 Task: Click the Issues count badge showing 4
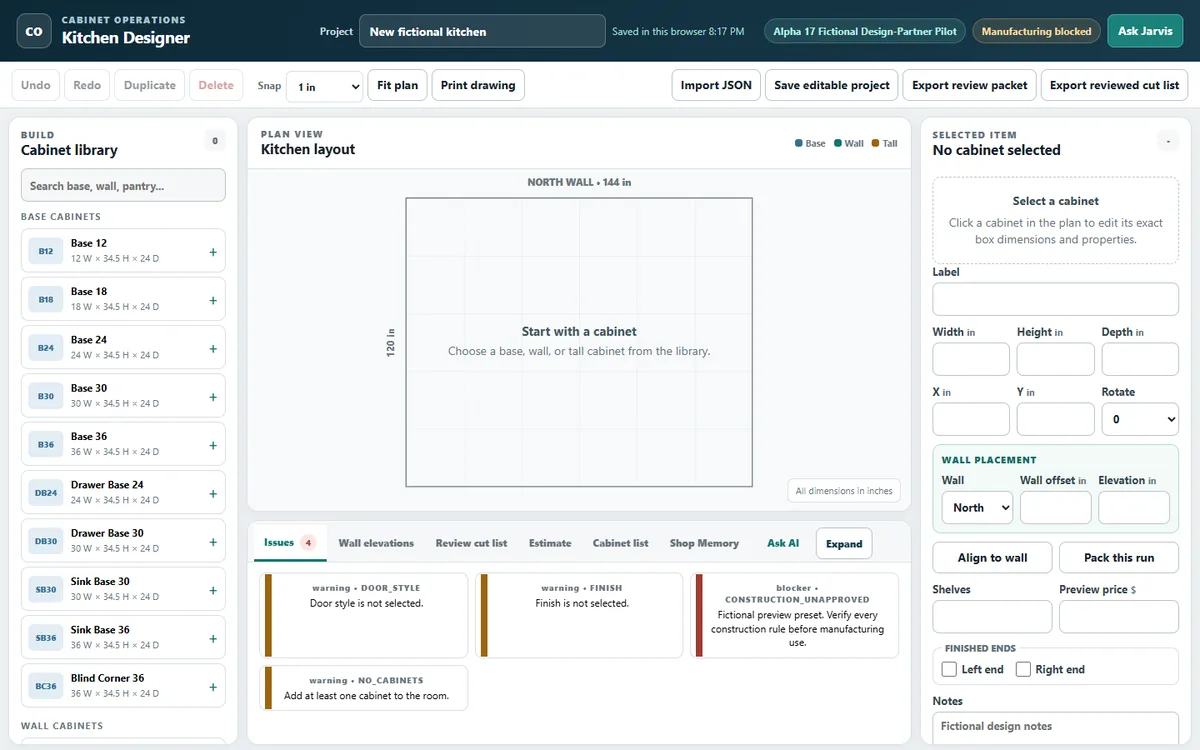[308, 543]
